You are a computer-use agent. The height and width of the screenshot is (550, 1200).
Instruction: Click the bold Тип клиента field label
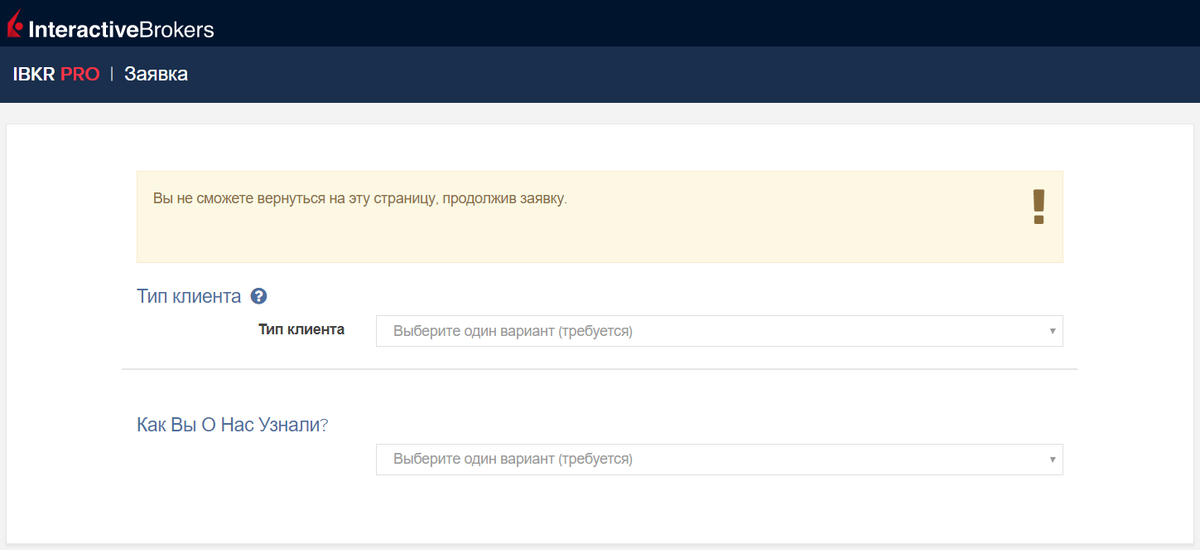pos(301,329)
